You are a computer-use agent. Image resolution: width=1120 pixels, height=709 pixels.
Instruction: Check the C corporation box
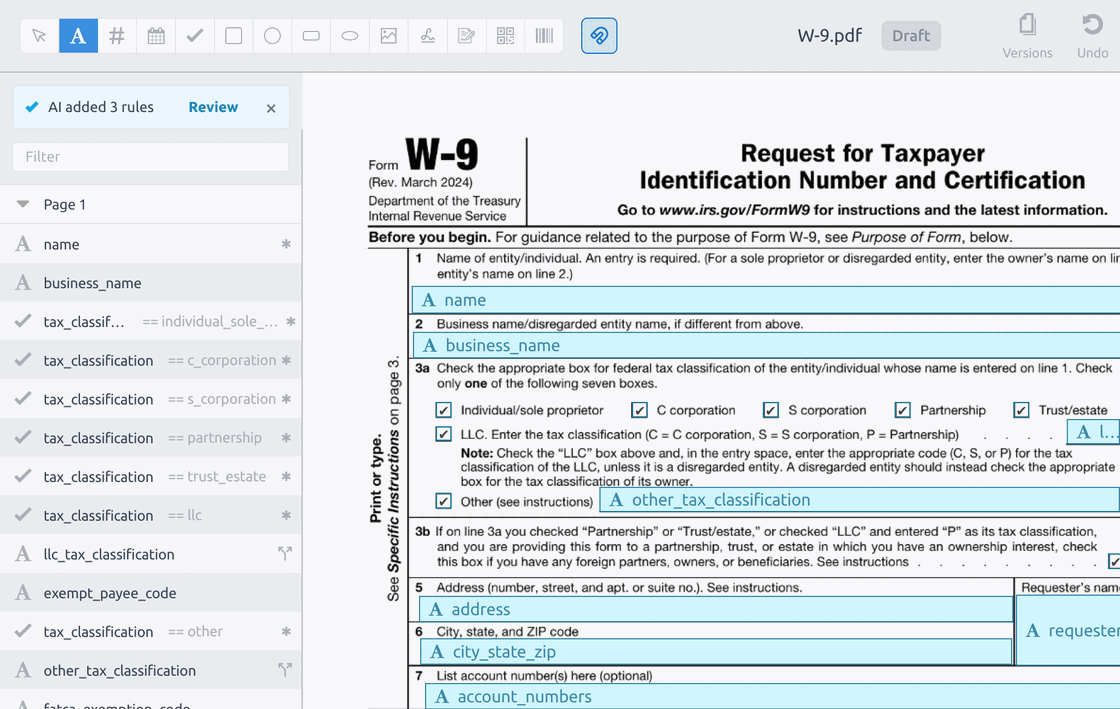click(x=639, y=410)
